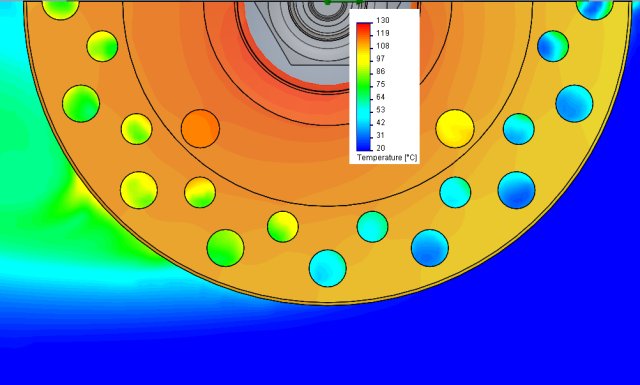Click the 75 label on the legend
640x385 pixels.
pyautogui.click(x=380, y=84)
